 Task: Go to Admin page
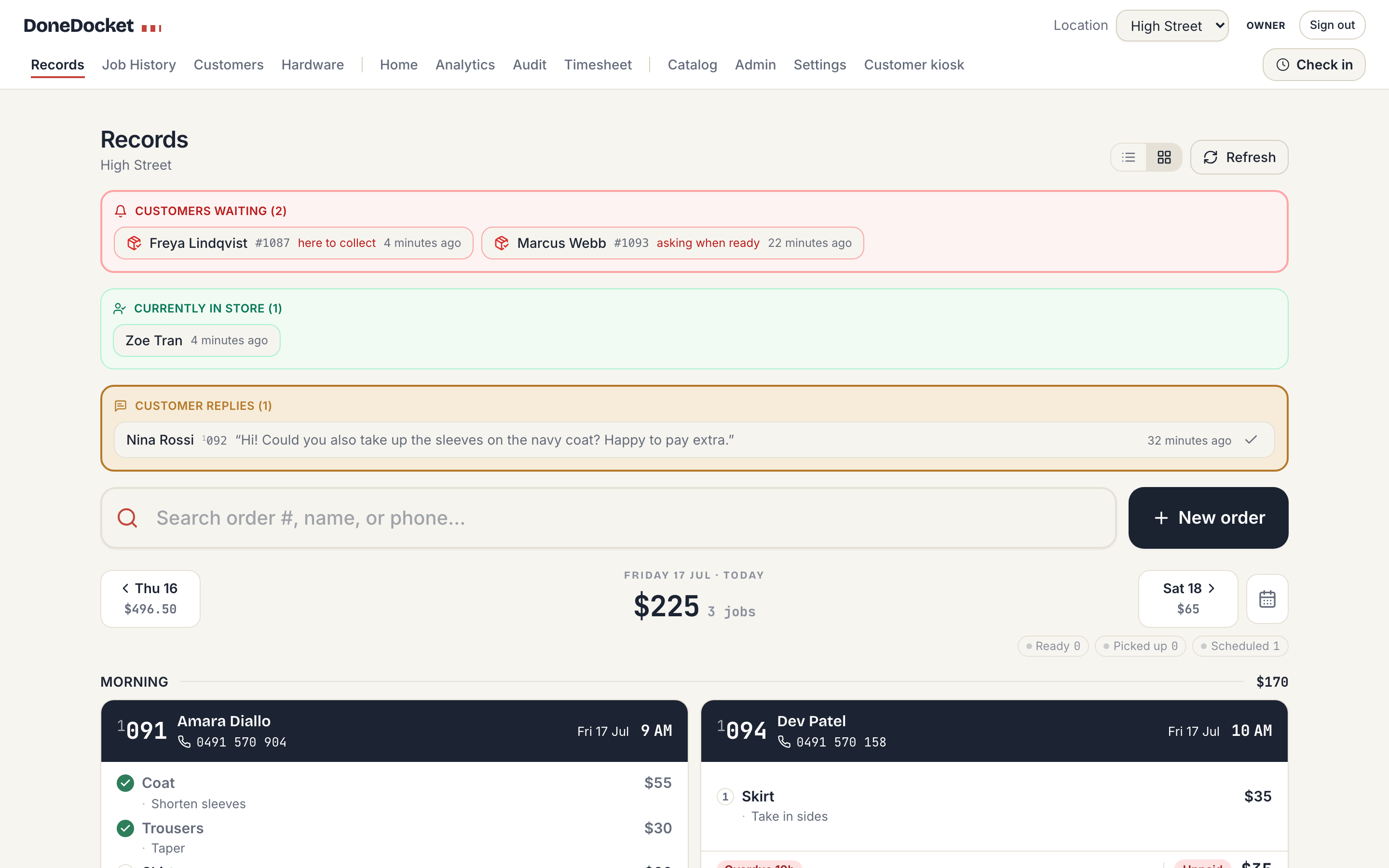click(x=755, y=65)
